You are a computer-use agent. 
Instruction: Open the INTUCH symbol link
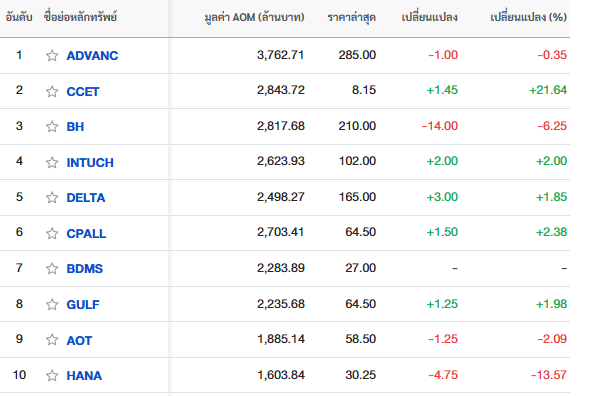point(90,162)
